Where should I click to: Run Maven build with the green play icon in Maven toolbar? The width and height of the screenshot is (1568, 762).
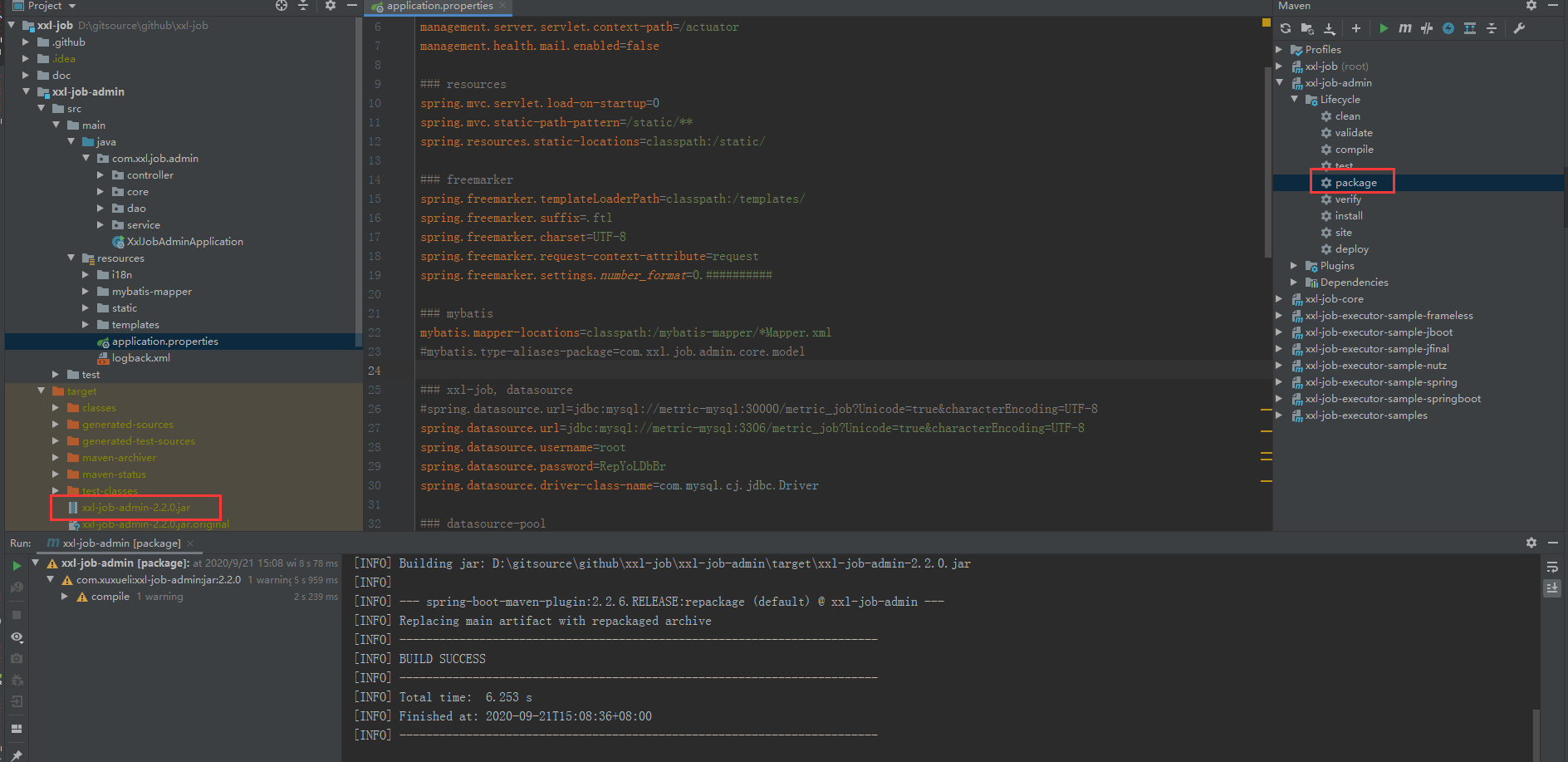pos(1384,28)
